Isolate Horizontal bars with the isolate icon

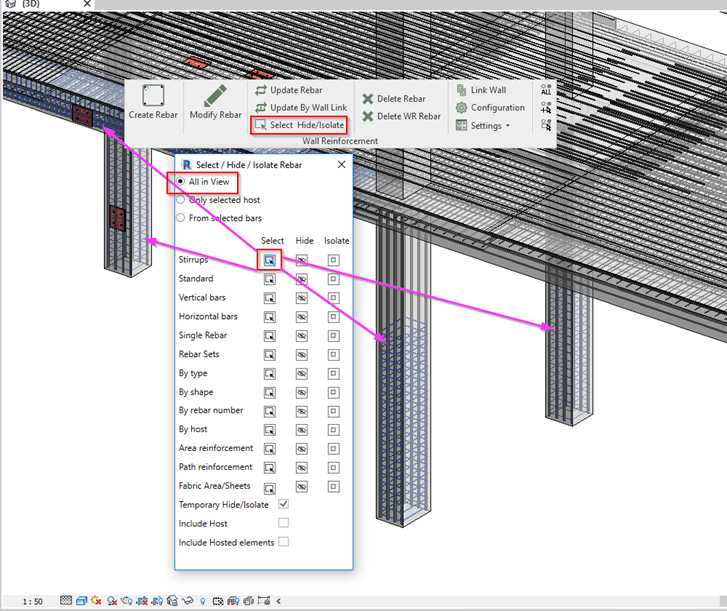(334, 317)
